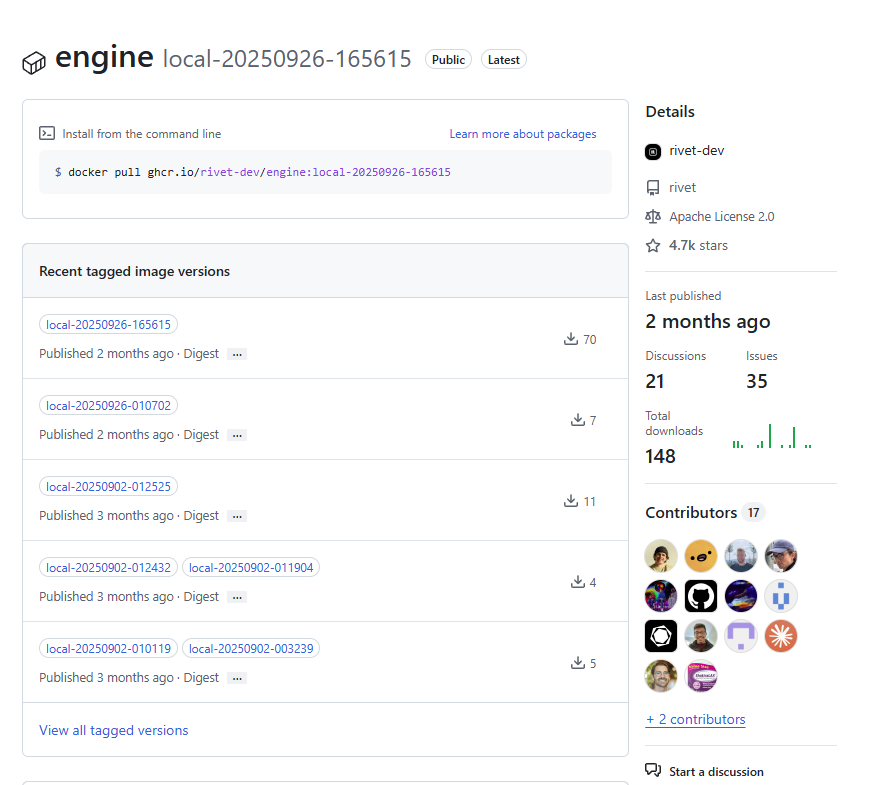The width and height of the screenshot is (882, 785).
Task: Click the total downloads sparkline chart
Action: 772,436
